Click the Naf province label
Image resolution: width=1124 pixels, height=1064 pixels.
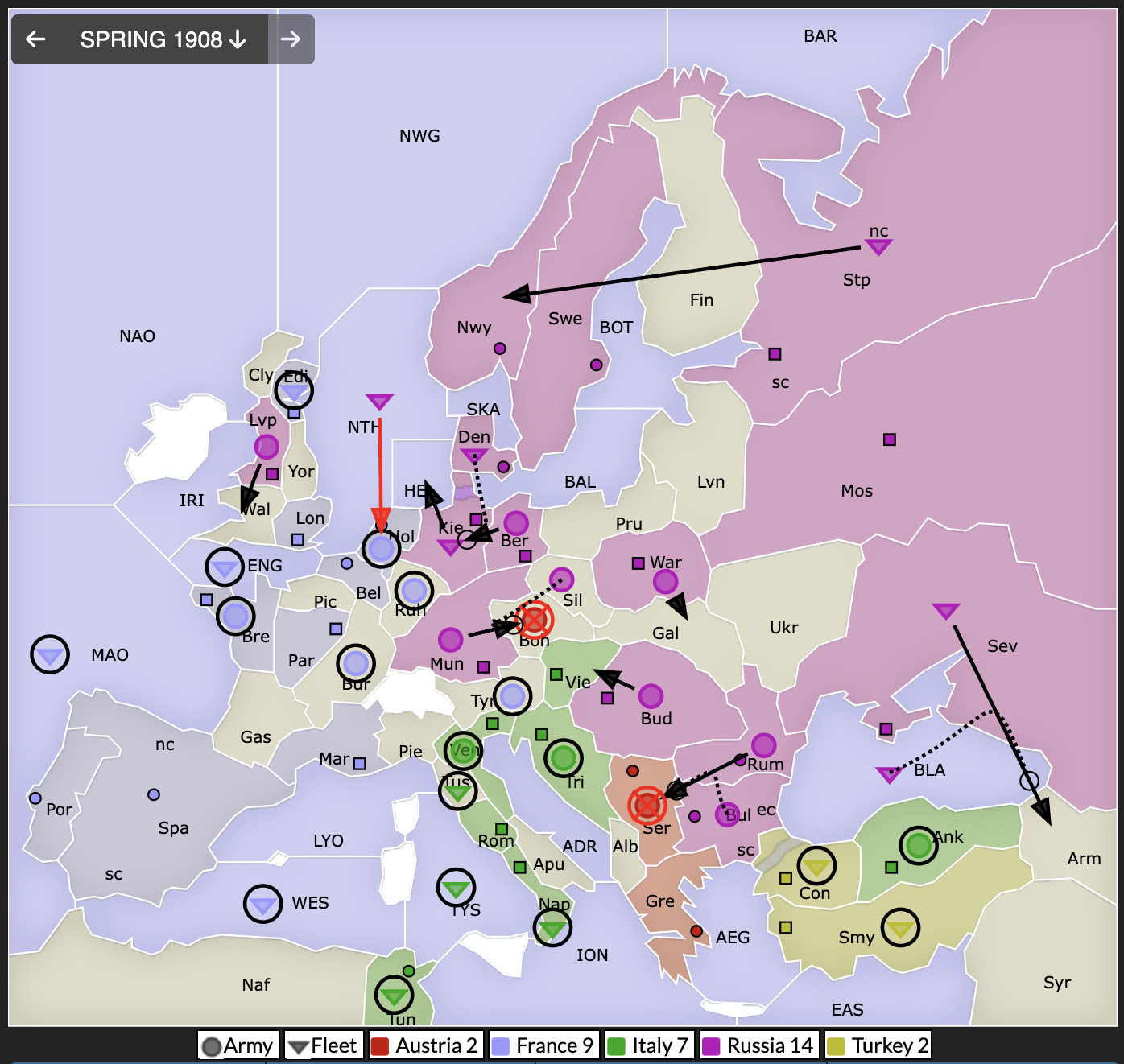click(256, 985)
